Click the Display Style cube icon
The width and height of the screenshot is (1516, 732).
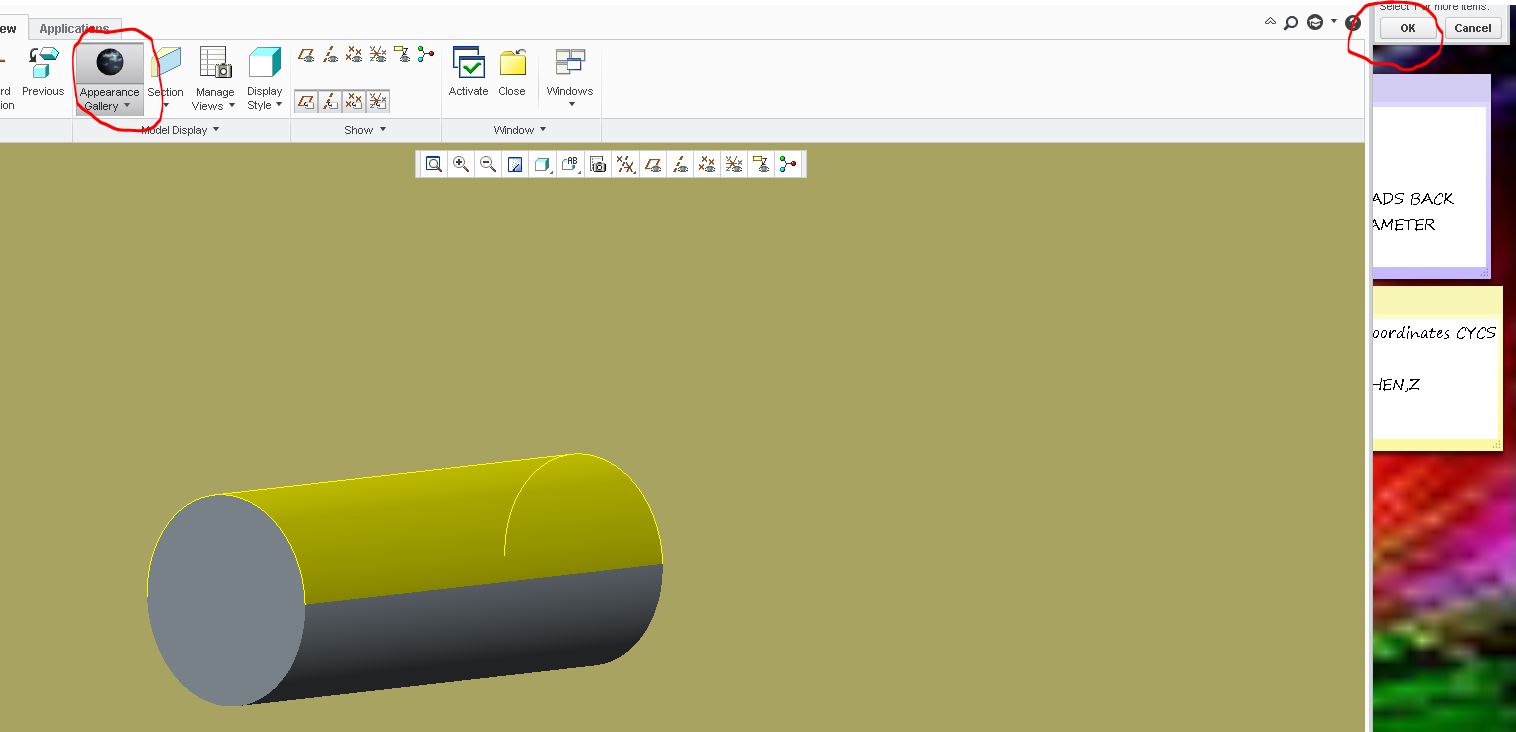[265, 63]
